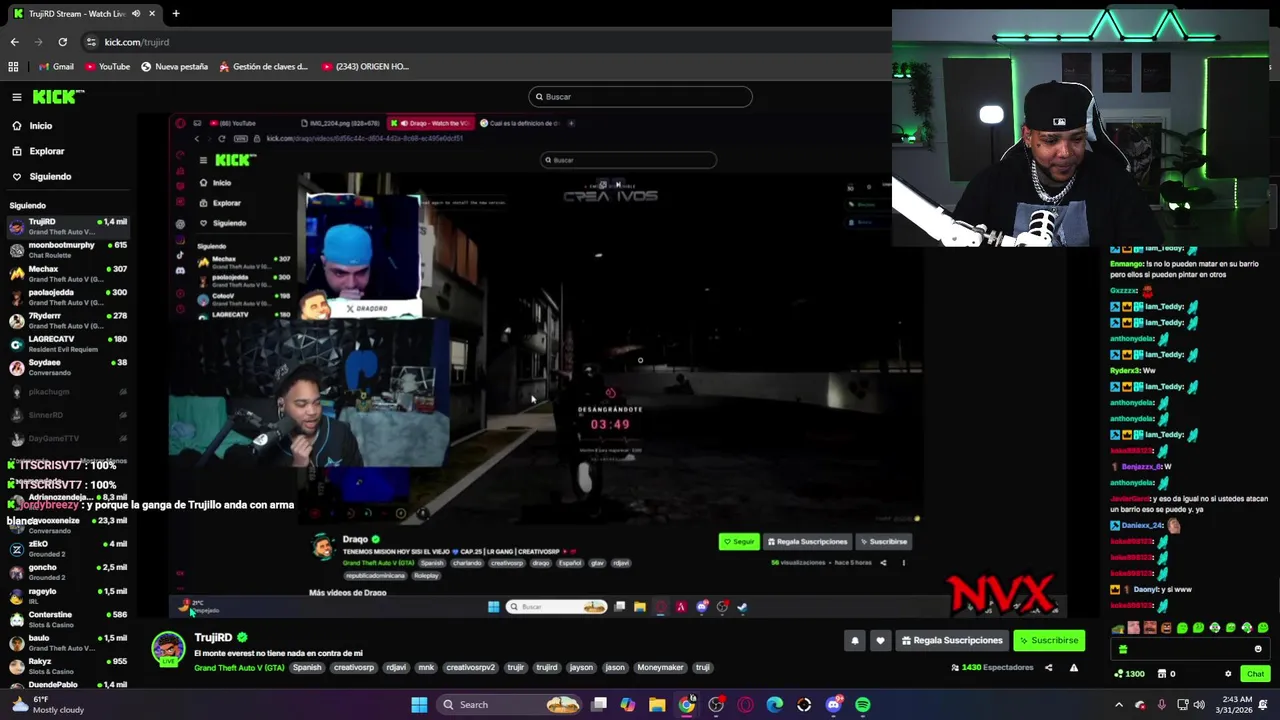Open a new browser tab

pos(175,14)
